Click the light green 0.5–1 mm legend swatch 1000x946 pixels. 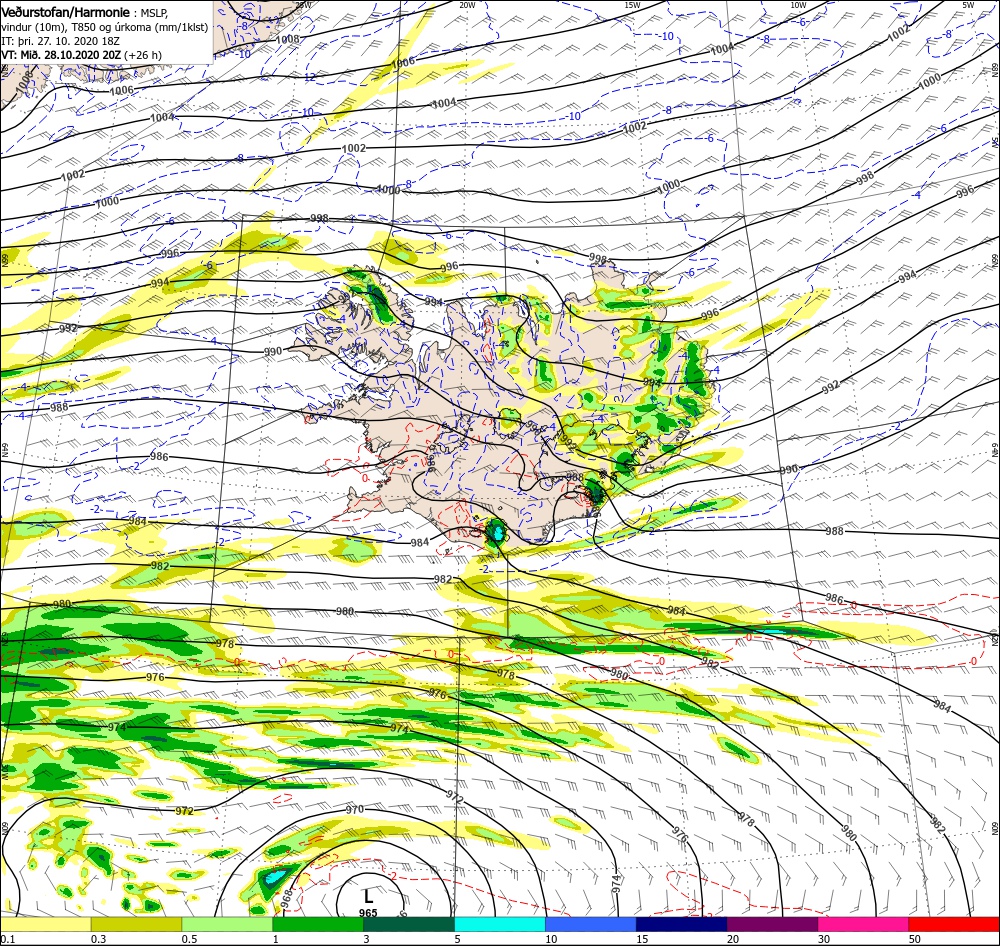227,924
